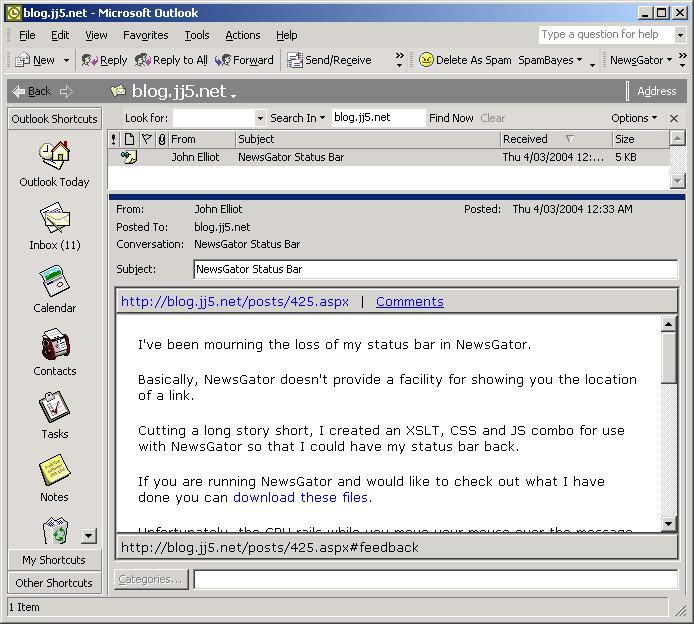Click the Type a question for help box
This screenshot has width=694, height=624.
[606, 35]
